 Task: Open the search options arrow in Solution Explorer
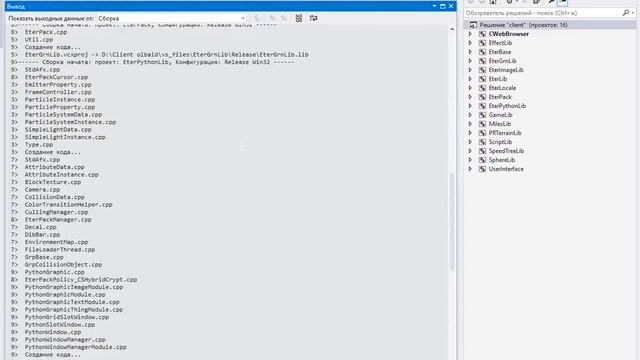(633, 13)
